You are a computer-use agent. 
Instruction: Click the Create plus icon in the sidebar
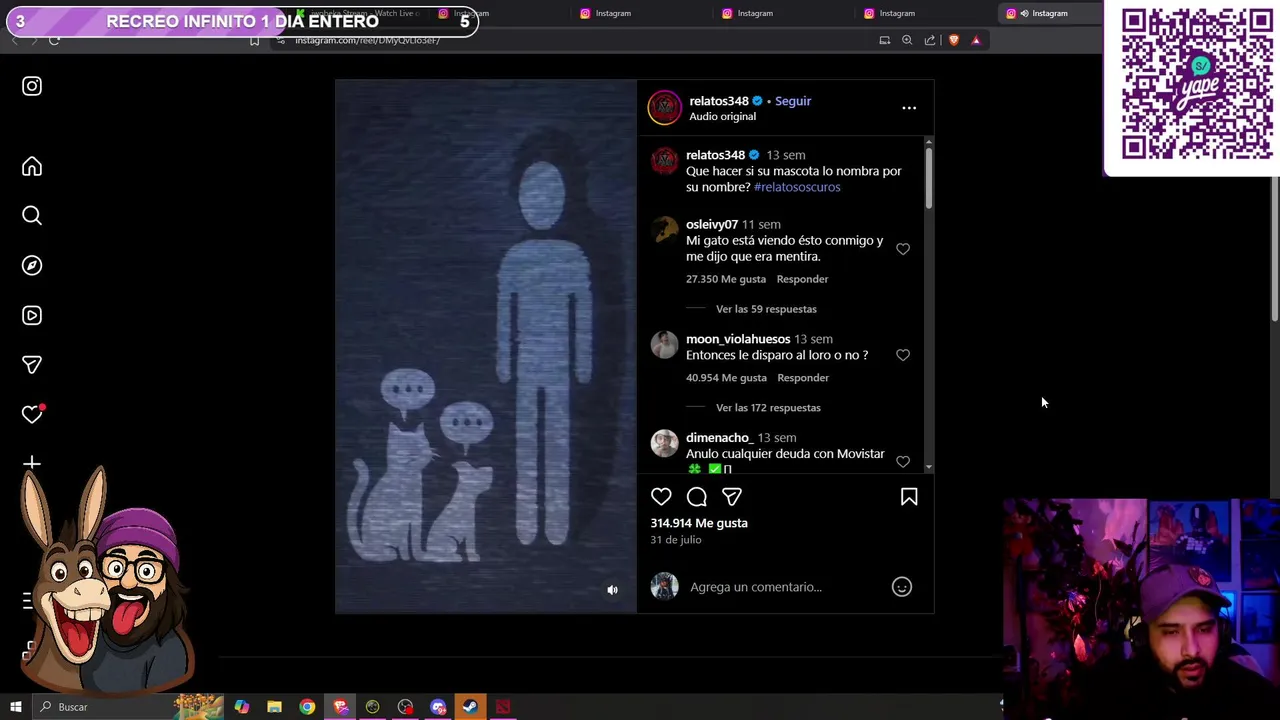click(32, 462)
